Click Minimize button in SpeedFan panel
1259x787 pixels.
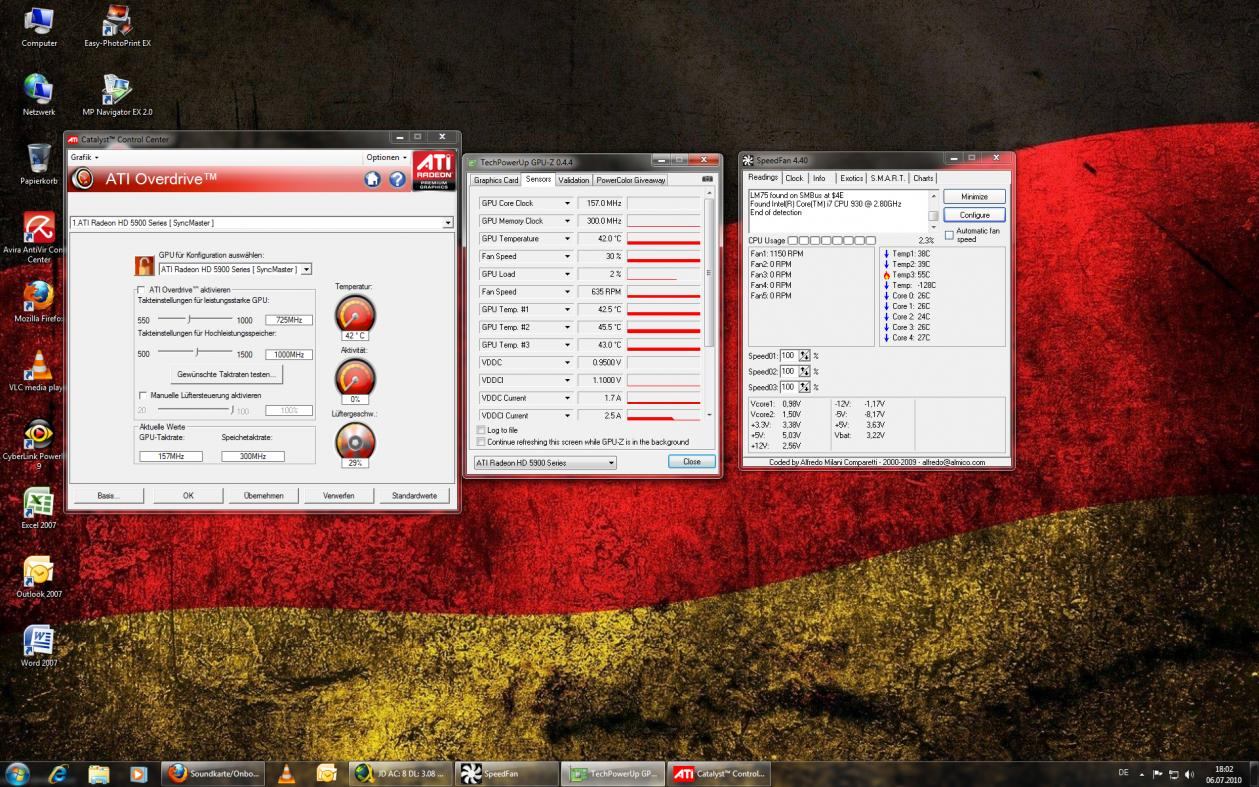[x=974, y=197]
